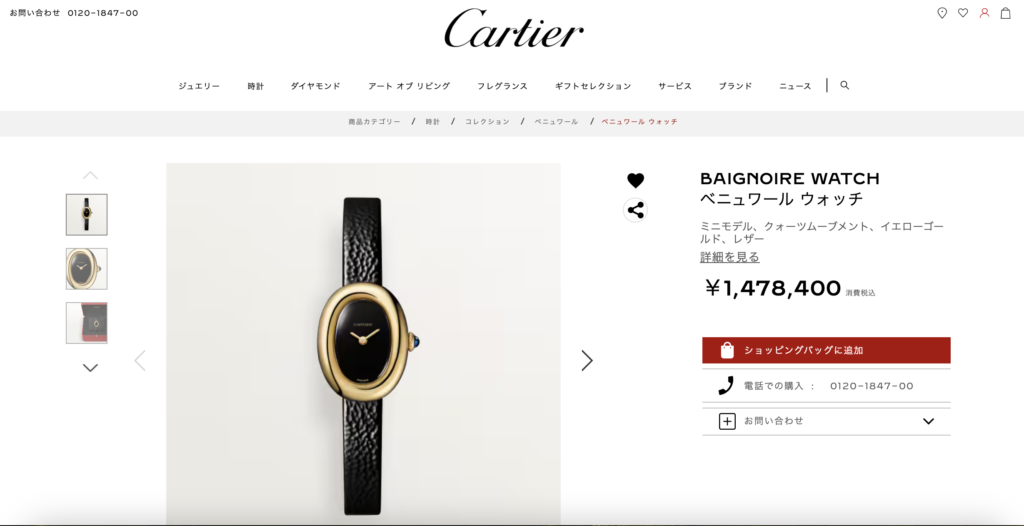Open the store locator pin icon

tap(942, 13)
